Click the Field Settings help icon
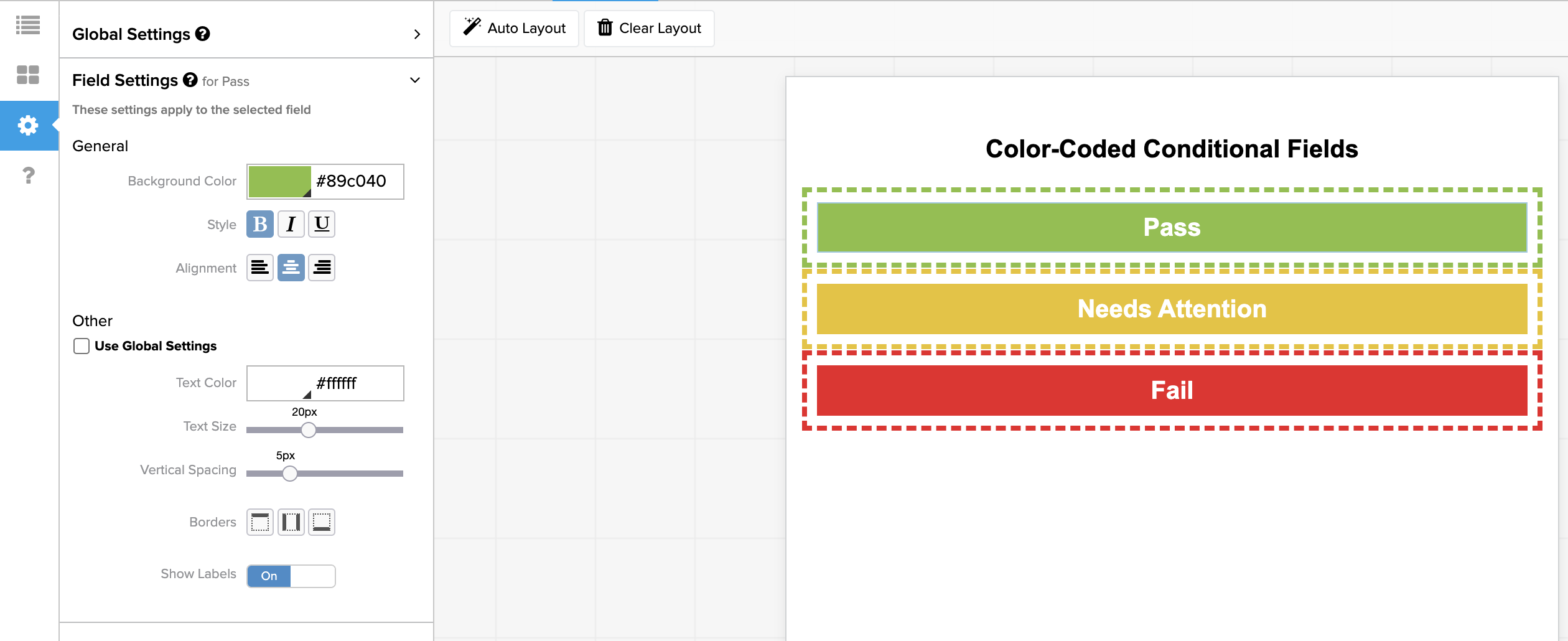The height and width of the screenshot is (641, 1568). click(190, 80)
